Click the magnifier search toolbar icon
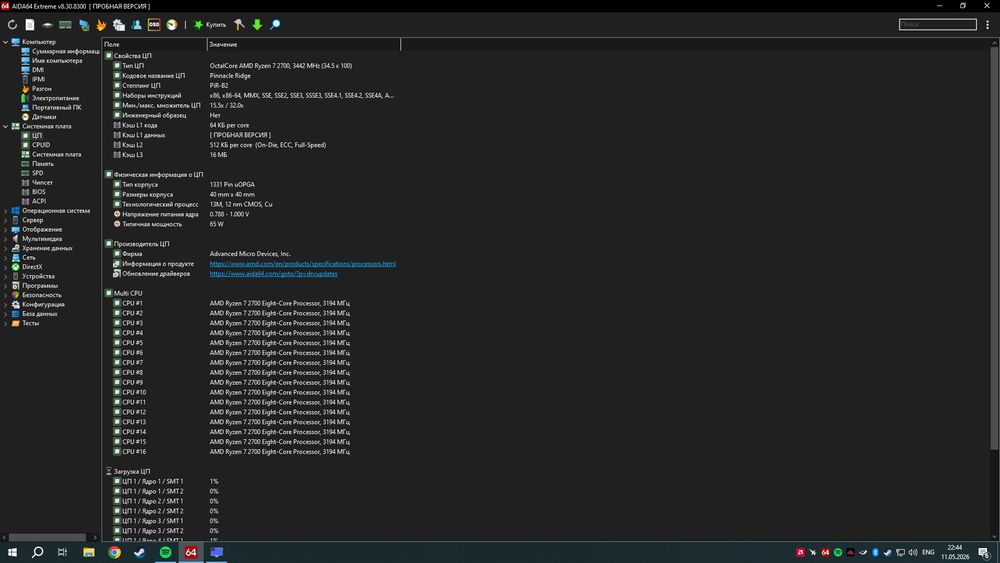 pyautogui.click(x=275, y=25)
